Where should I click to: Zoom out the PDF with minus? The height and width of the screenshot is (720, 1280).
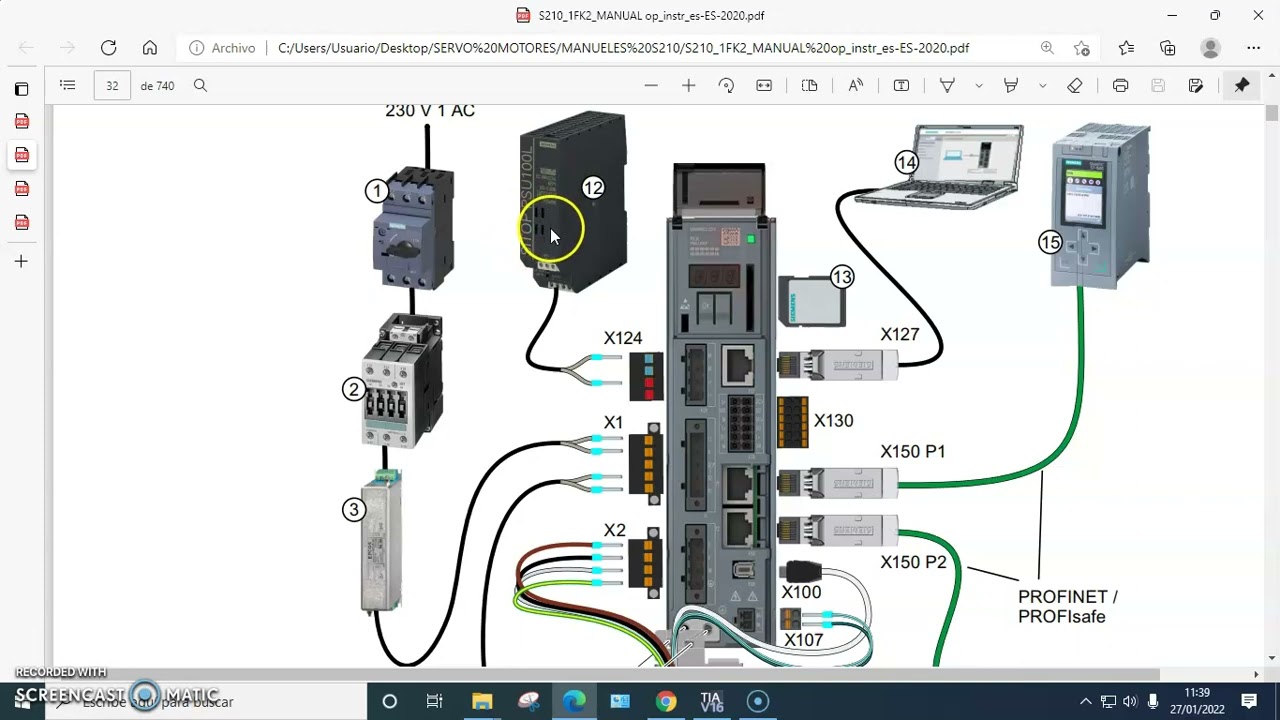(651, 86)
